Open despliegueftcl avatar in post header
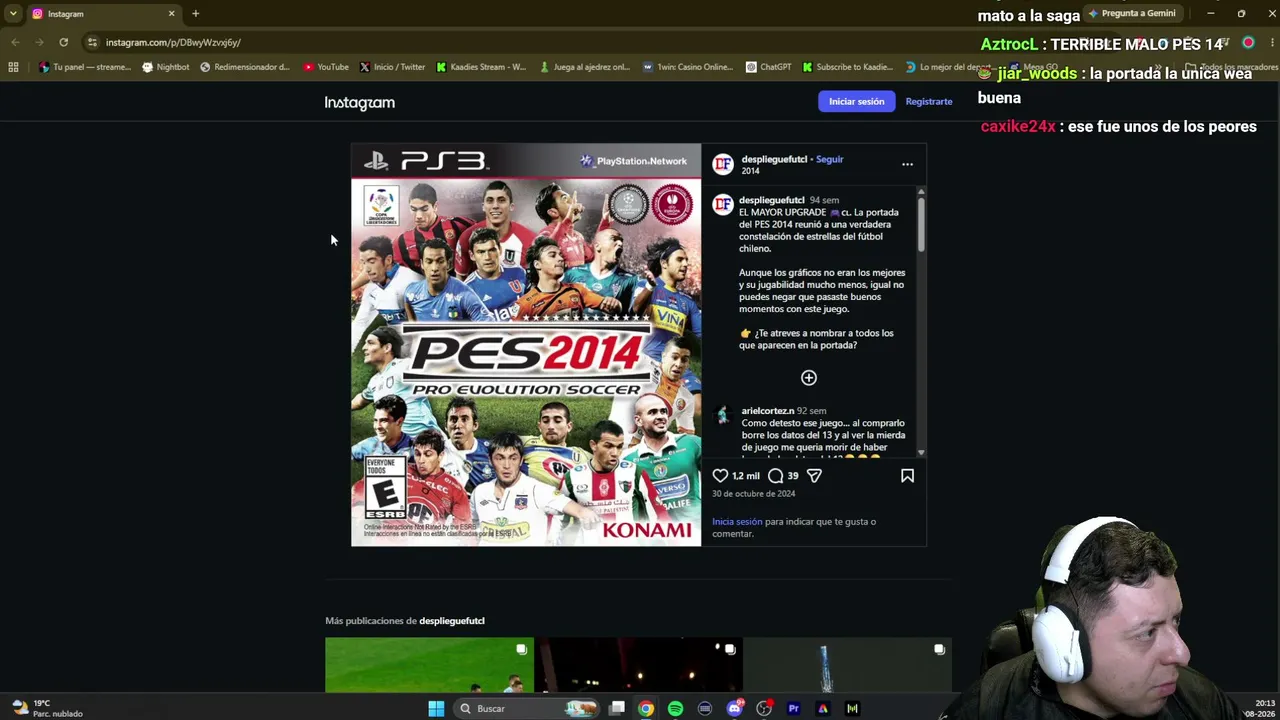The height and width of the screenshot is (720, 1280). [723, 164]
